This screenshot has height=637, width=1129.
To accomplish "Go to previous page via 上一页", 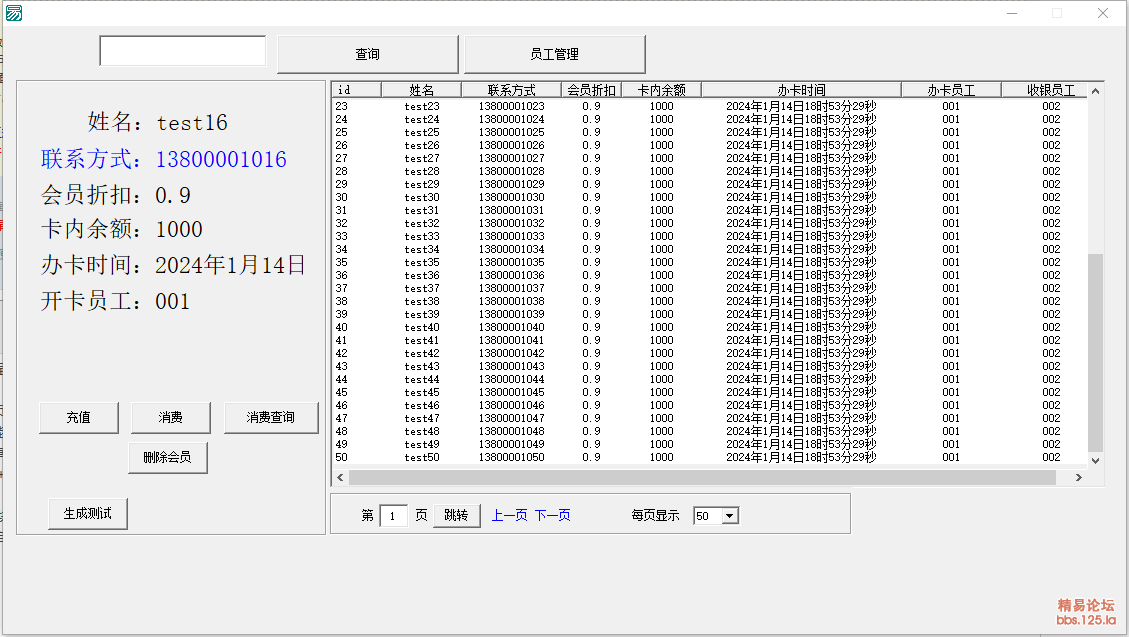I will [509, 515].
